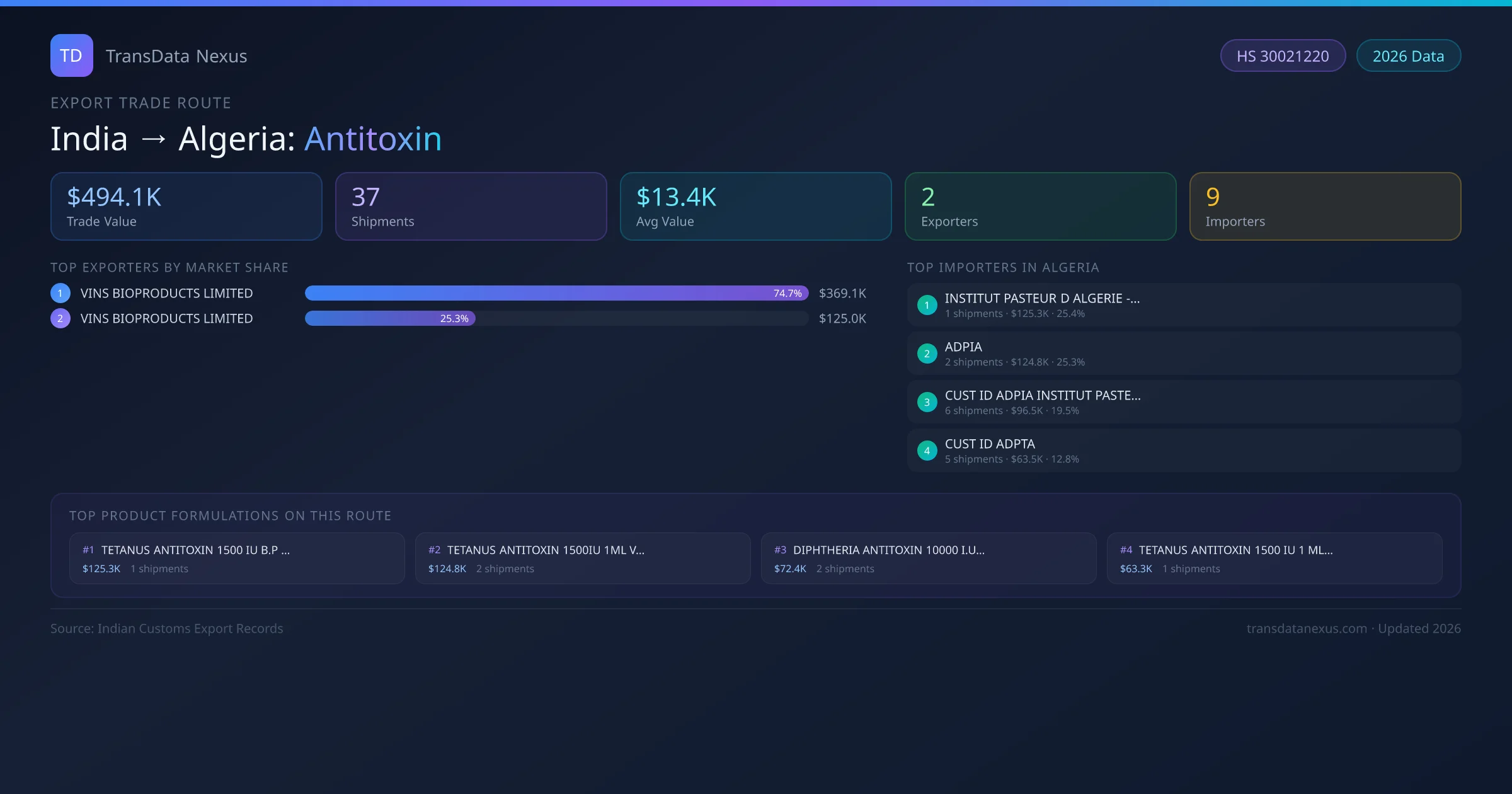Screen dimensions: 1512x794
Task: Click the 74.7% market share bar
Action: [556, 293]
